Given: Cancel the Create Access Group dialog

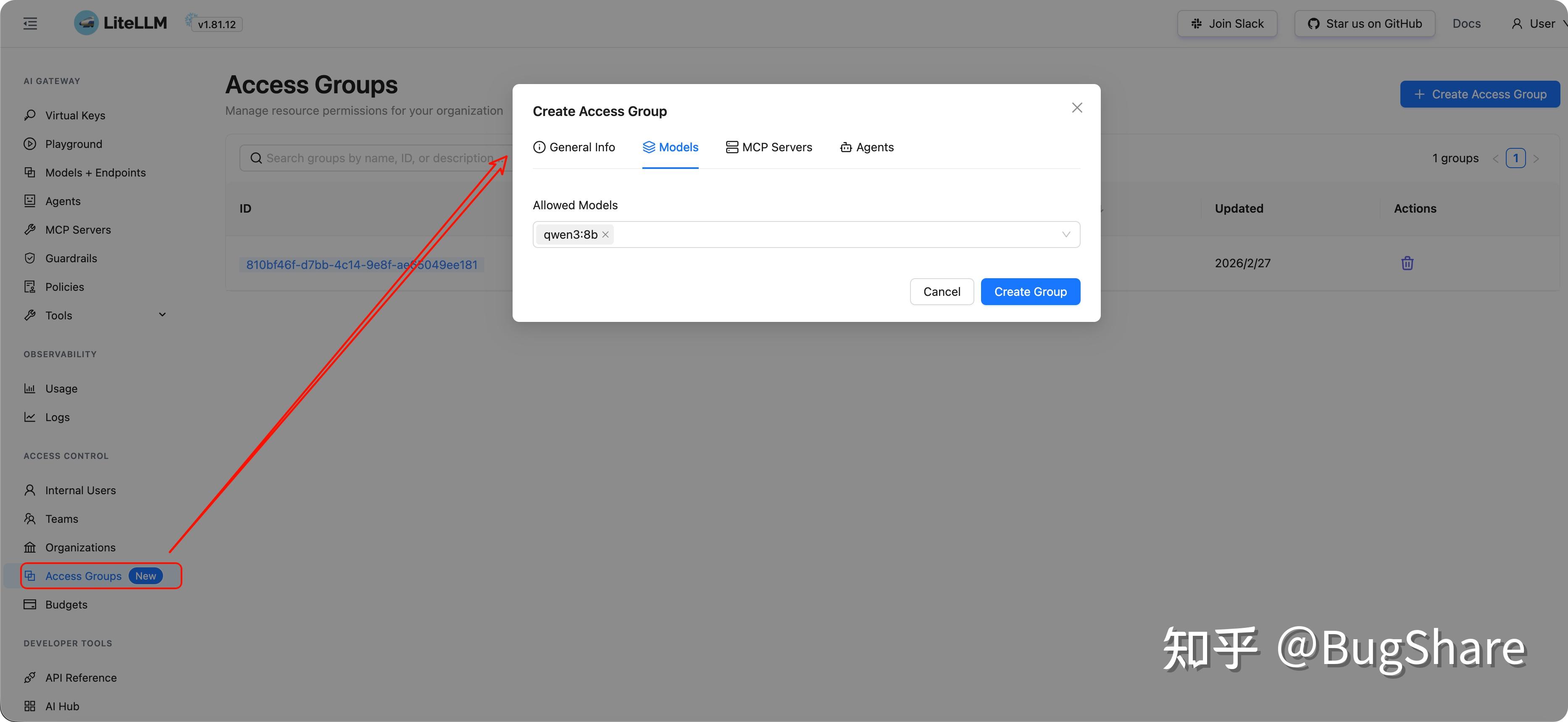Looking at the screenshot, I should pos(942,292).
